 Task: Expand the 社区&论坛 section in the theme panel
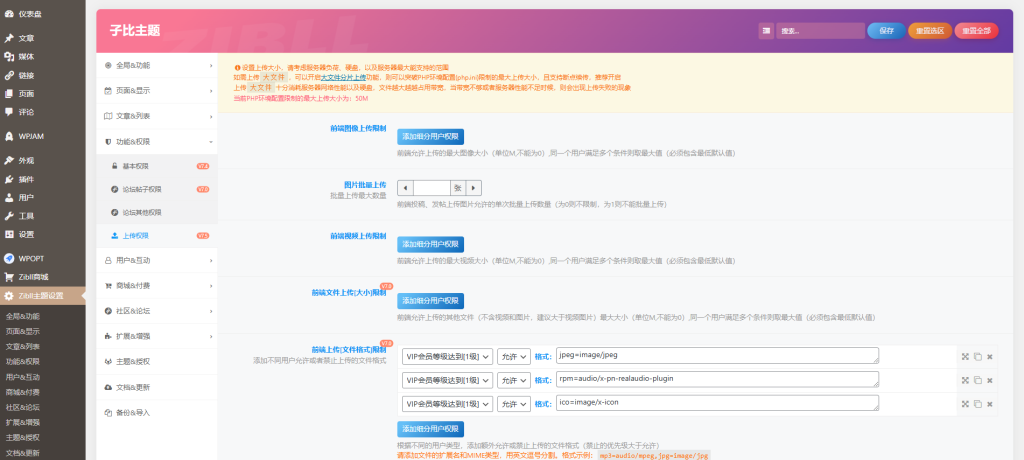tap(157, 310)
